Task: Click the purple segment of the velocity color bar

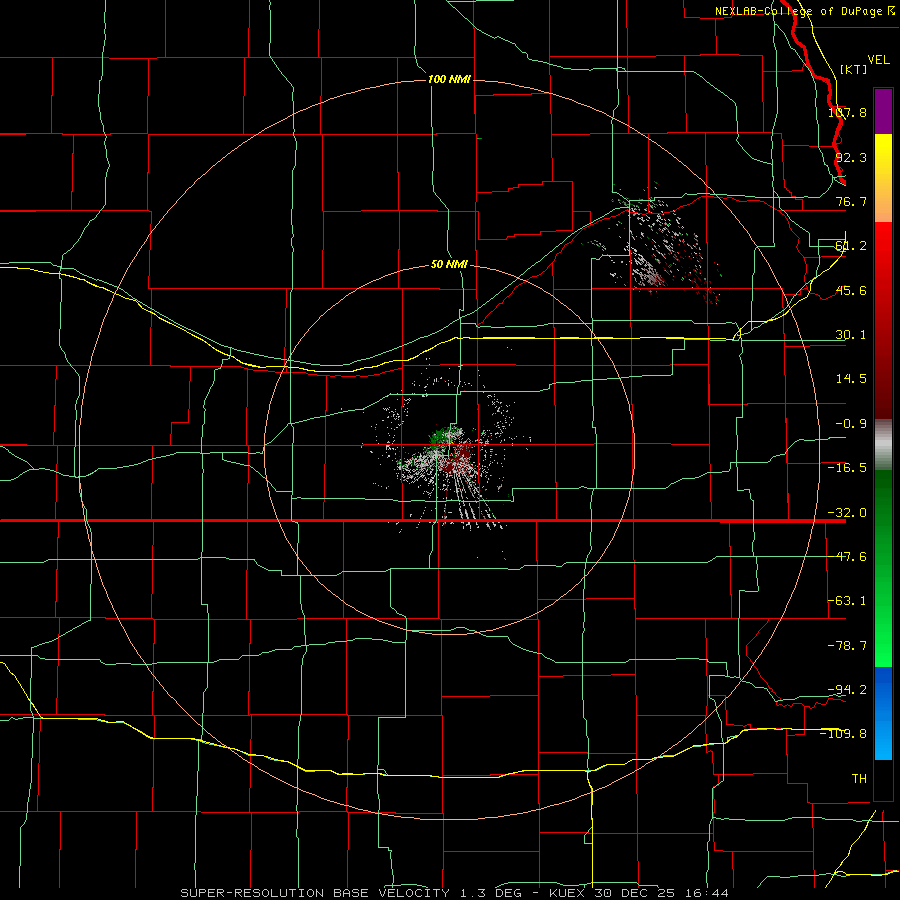Action: tap(883, 111)
